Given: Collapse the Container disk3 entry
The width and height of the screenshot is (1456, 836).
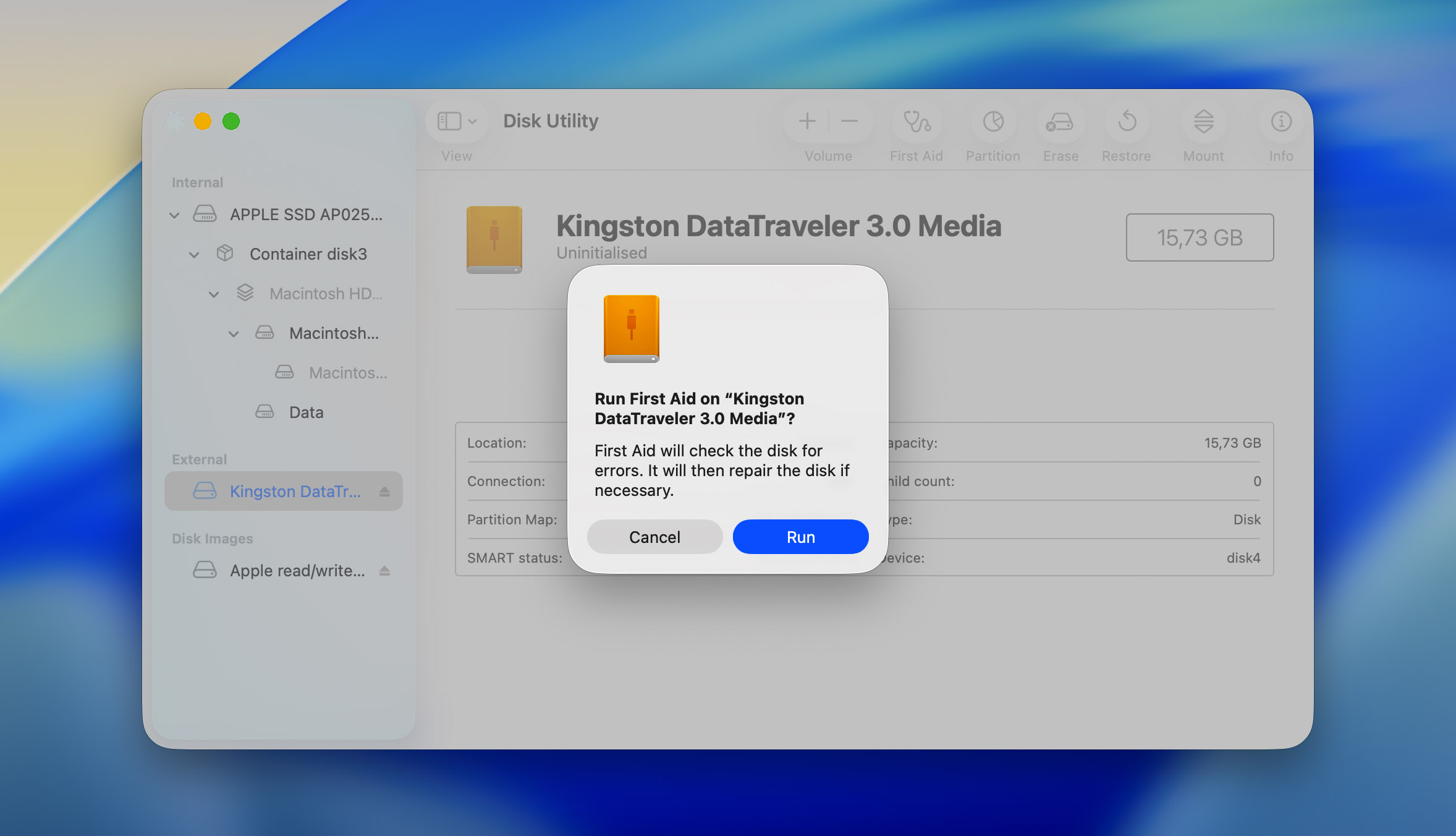Looking at the screenshot, I should pyautogui.click(x=194, y=255).
